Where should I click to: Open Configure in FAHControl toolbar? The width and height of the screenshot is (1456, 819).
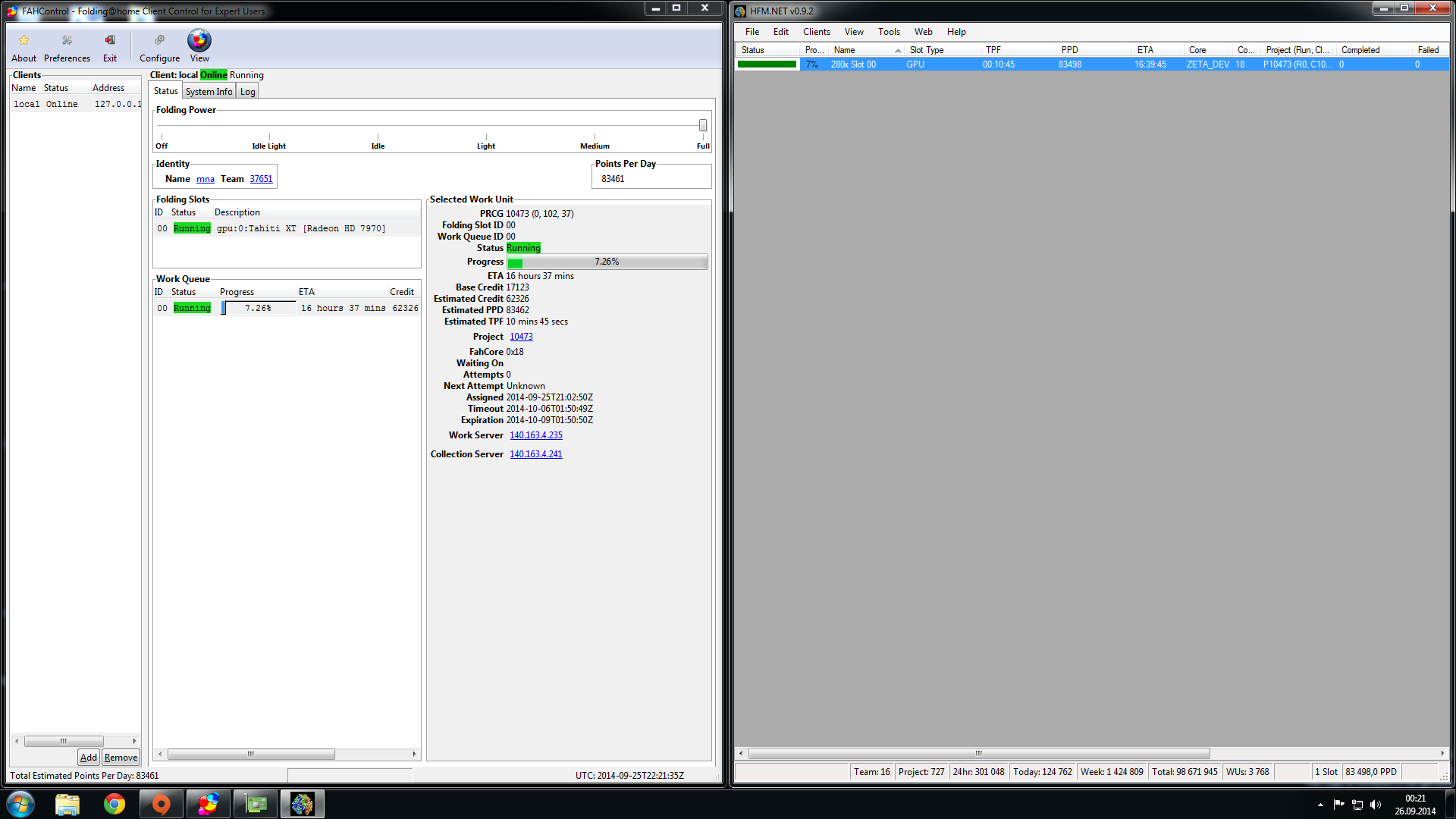[159, 48]
